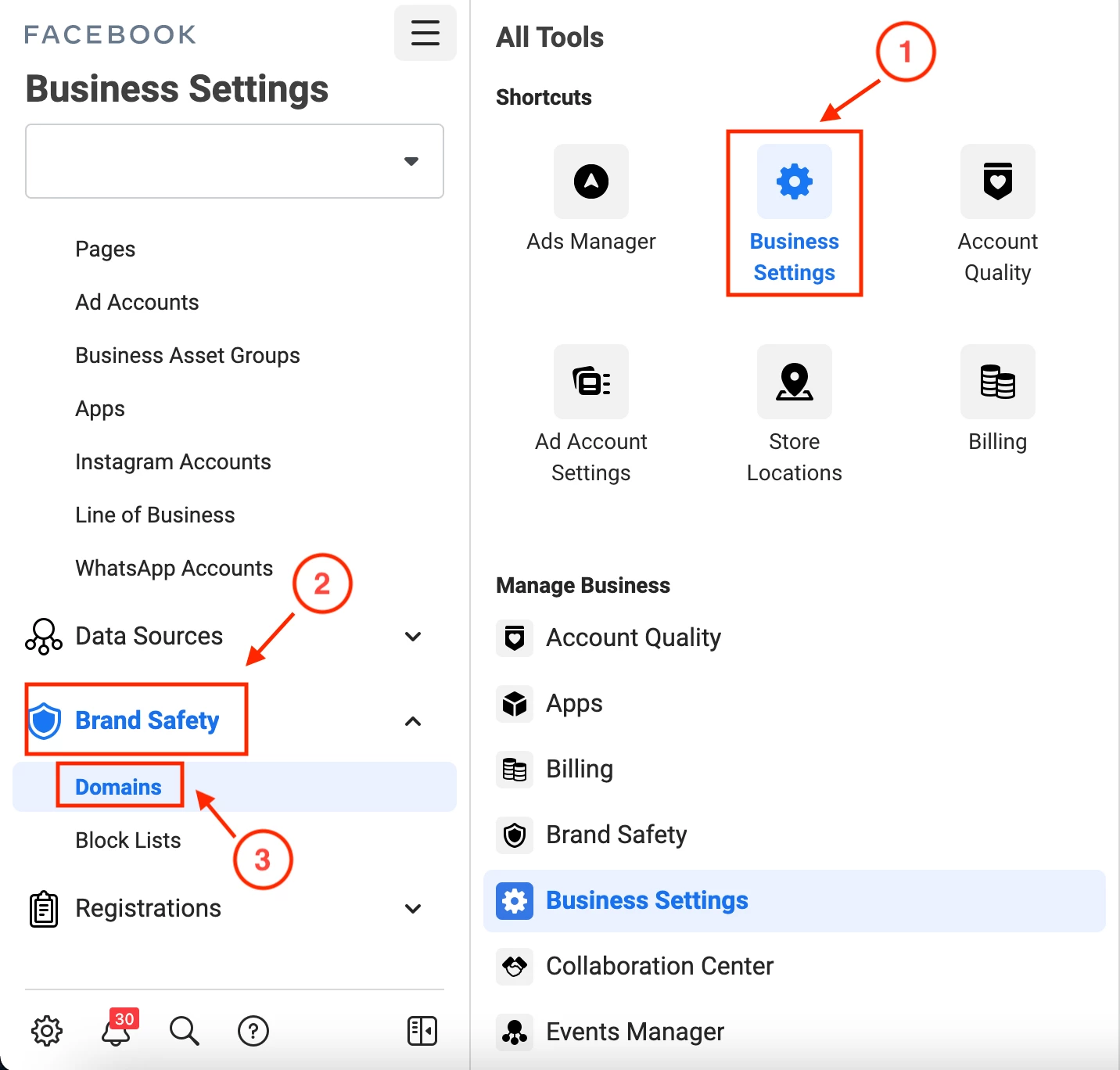Click the Business Settings gear shortcut

click(x=795, y=181)
